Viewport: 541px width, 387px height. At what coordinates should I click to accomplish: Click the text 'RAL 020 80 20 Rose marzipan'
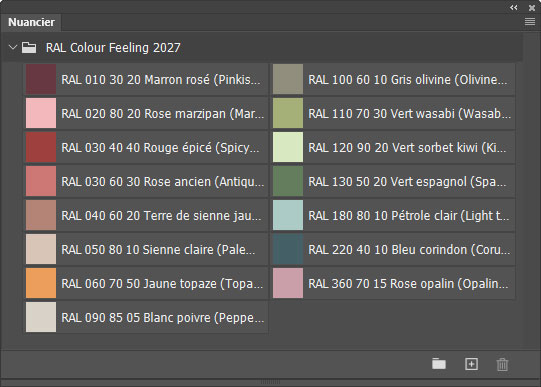click(x=144, y=113)
